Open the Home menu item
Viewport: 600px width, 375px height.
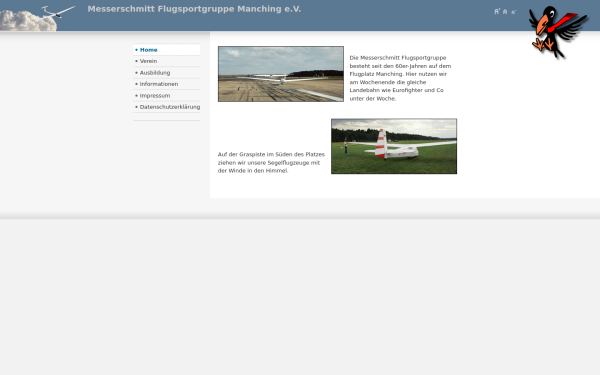(166, 50)
